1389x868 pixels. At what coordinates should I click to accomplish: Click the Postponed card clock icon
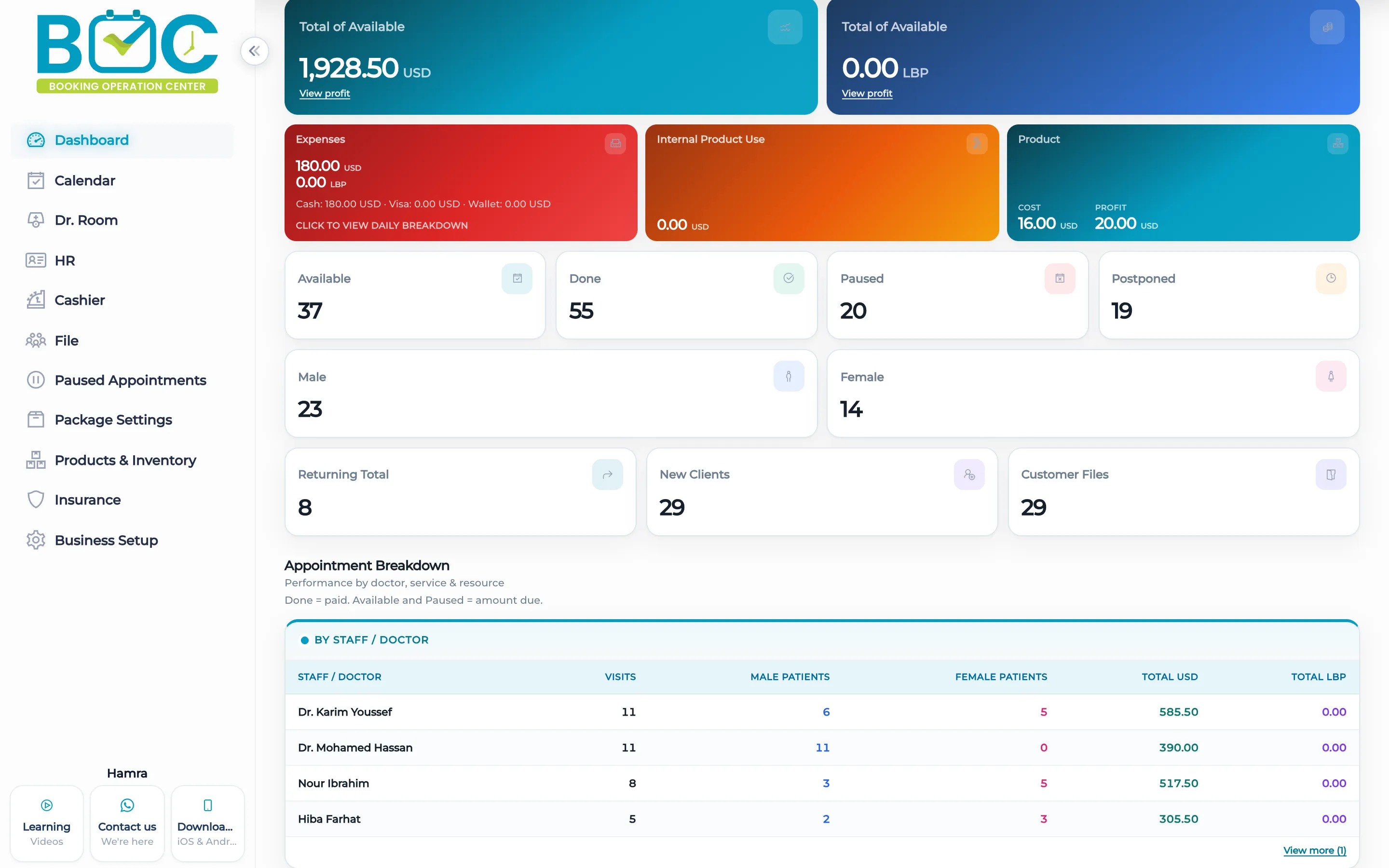click(x=1331, y=278)
